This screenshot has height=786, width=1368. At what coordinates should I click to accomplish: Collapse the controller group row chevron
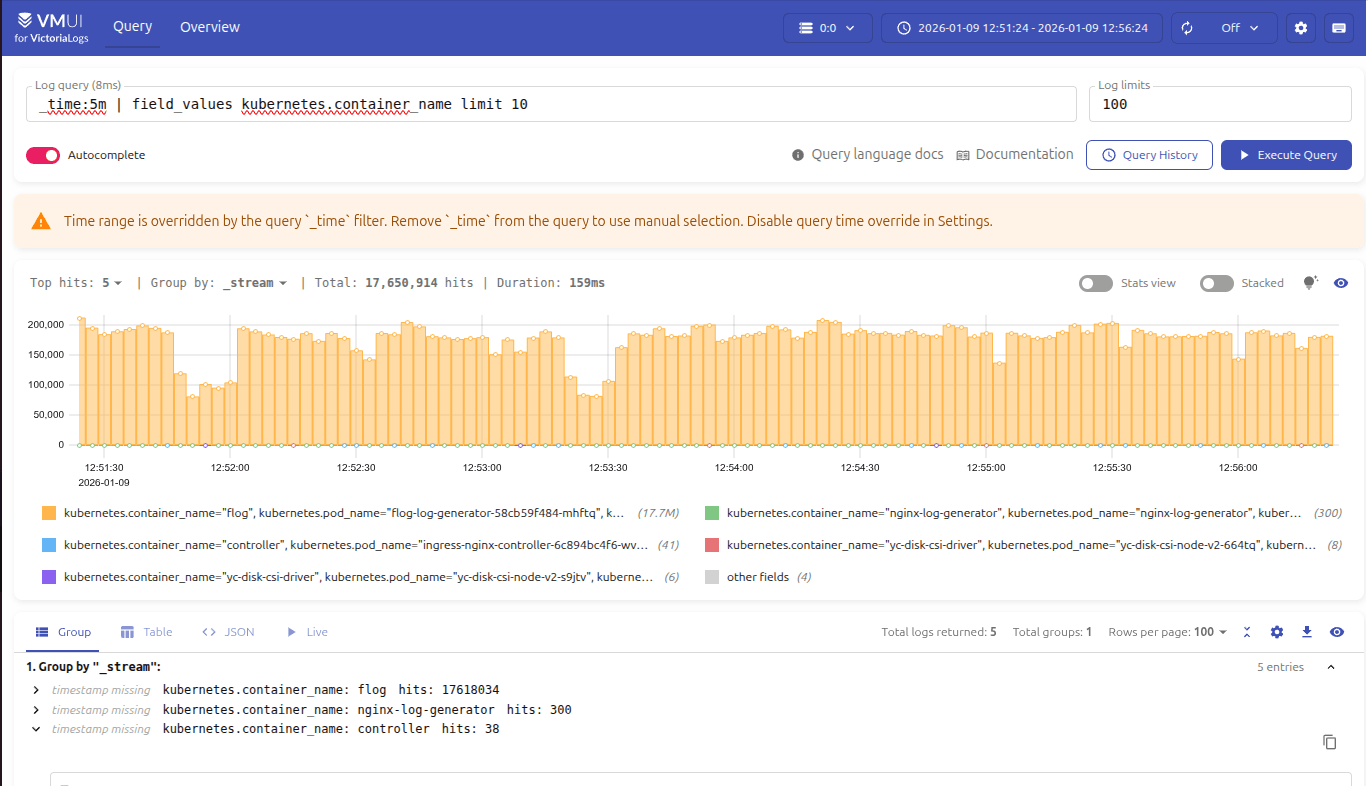coord(36,729)
